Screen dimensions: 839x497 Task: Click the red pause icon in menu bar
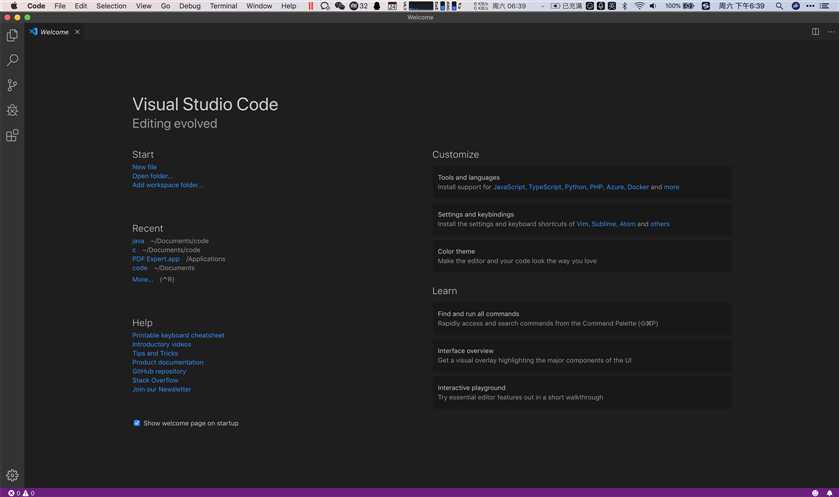click(x=310, y=6)
